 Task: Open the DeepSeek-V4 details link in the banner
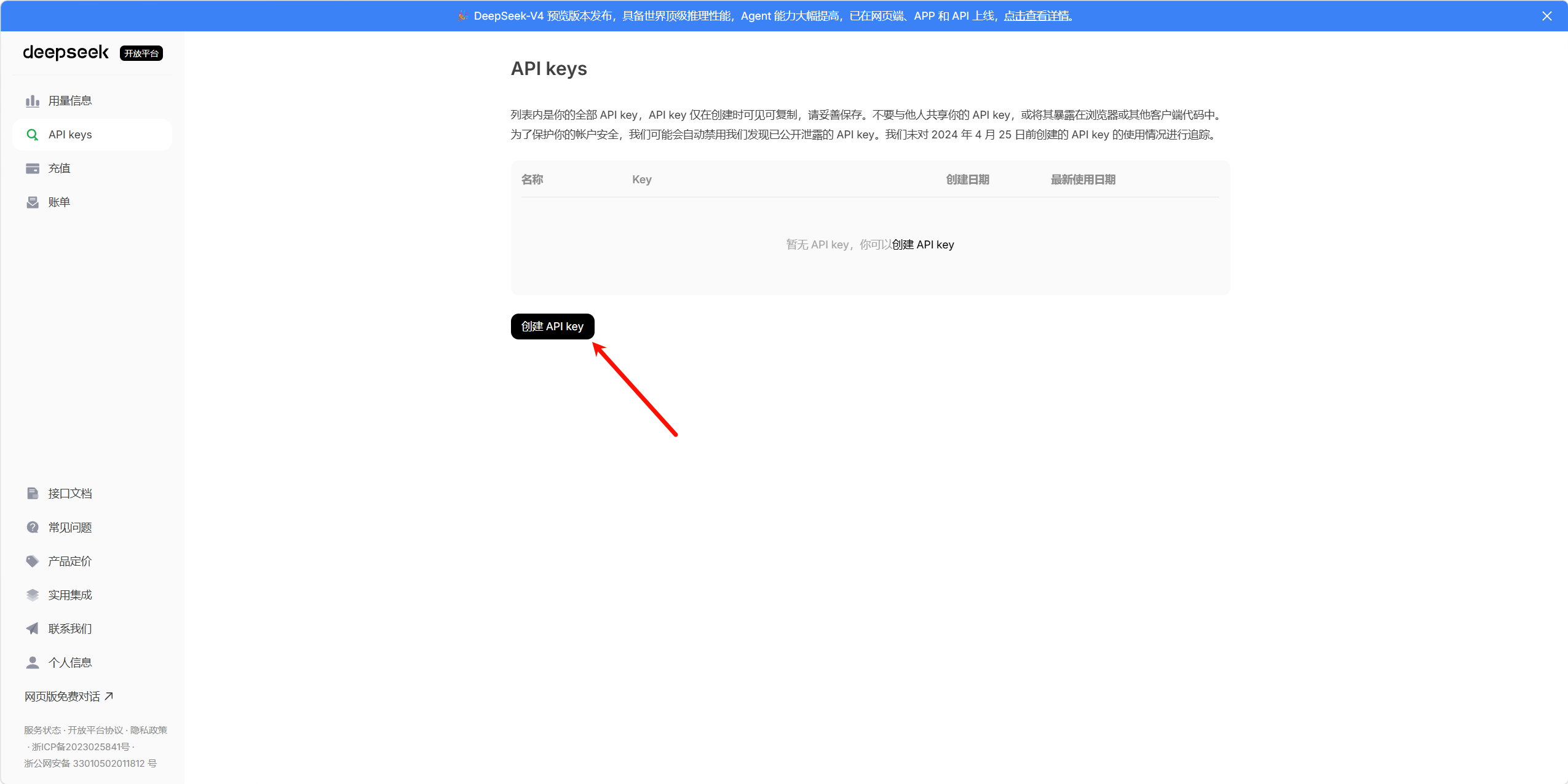(x=1038, y=16)
